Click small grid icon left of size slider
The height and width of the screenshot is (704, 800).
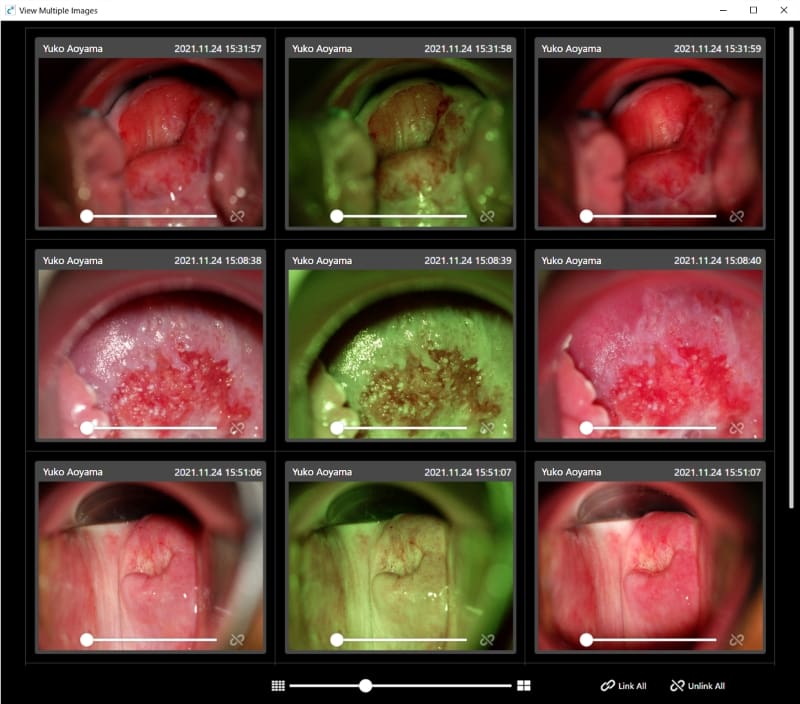278,686
